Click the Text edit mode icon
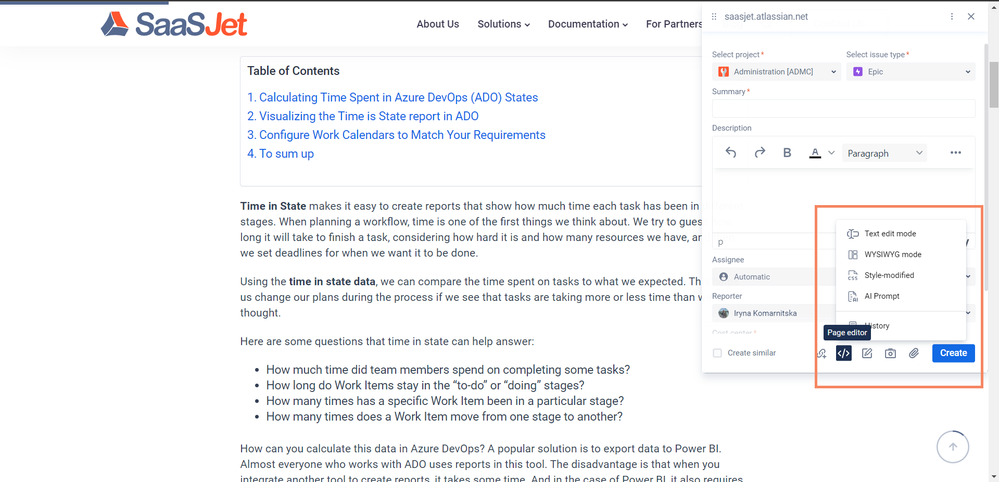This screenshot has width=999, height=482. coord(852,234)
